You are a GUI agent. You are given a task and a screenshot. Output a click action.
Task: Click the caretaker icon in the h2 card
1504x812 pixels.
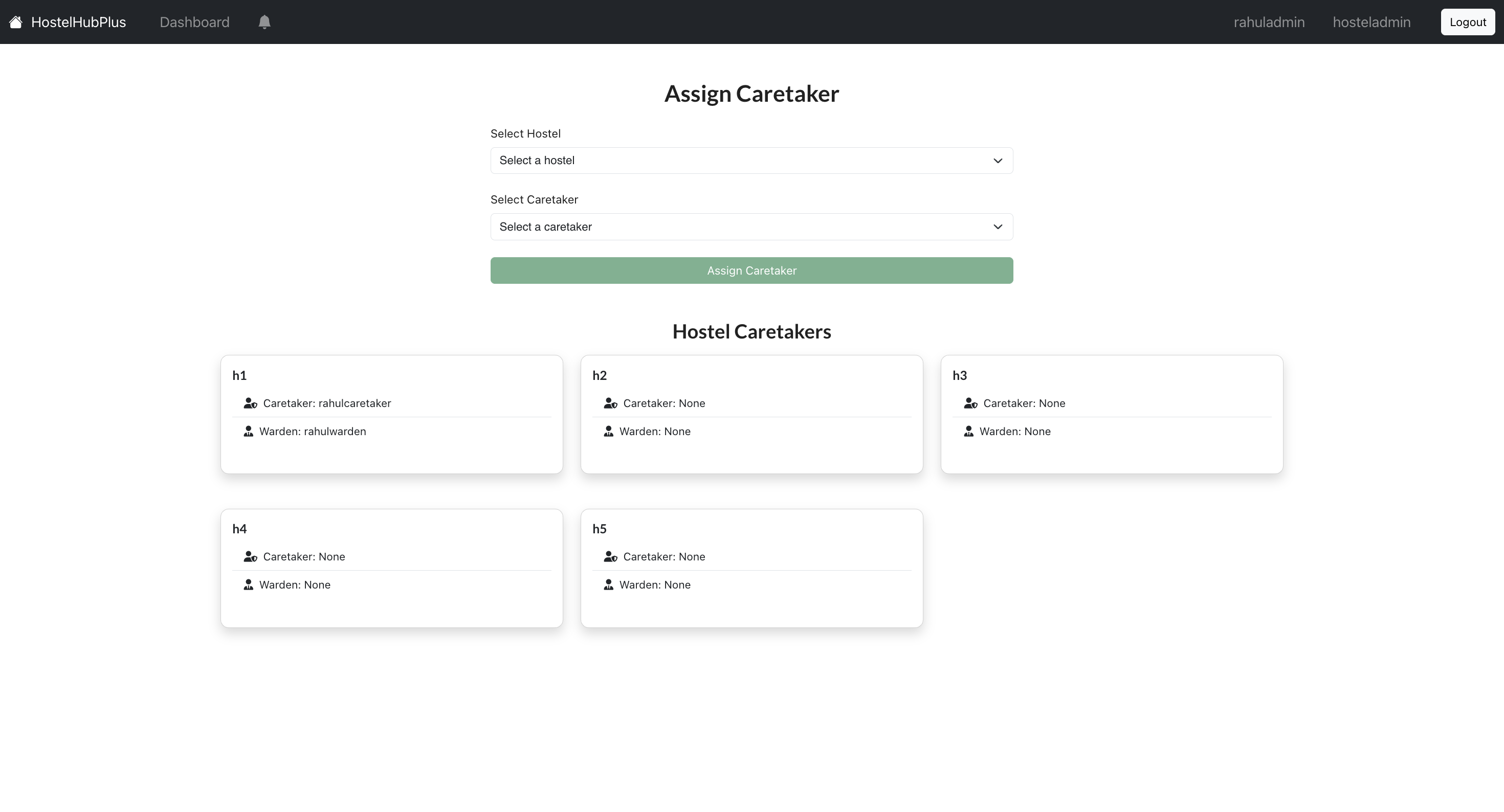pyautogui.click(x=611, y=403)
